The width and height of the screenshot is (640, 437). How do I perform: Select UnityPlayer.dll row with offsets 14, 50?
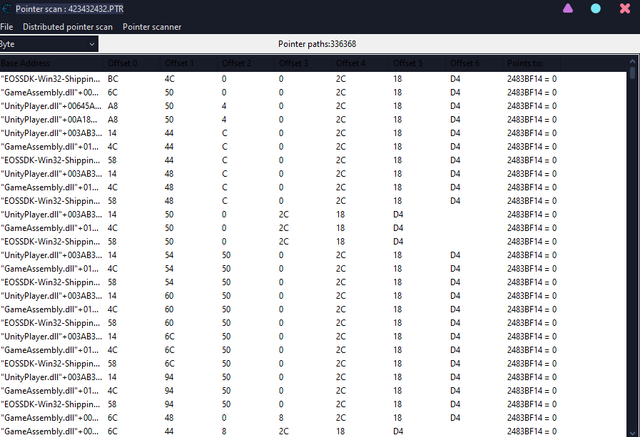click(313, 215)
